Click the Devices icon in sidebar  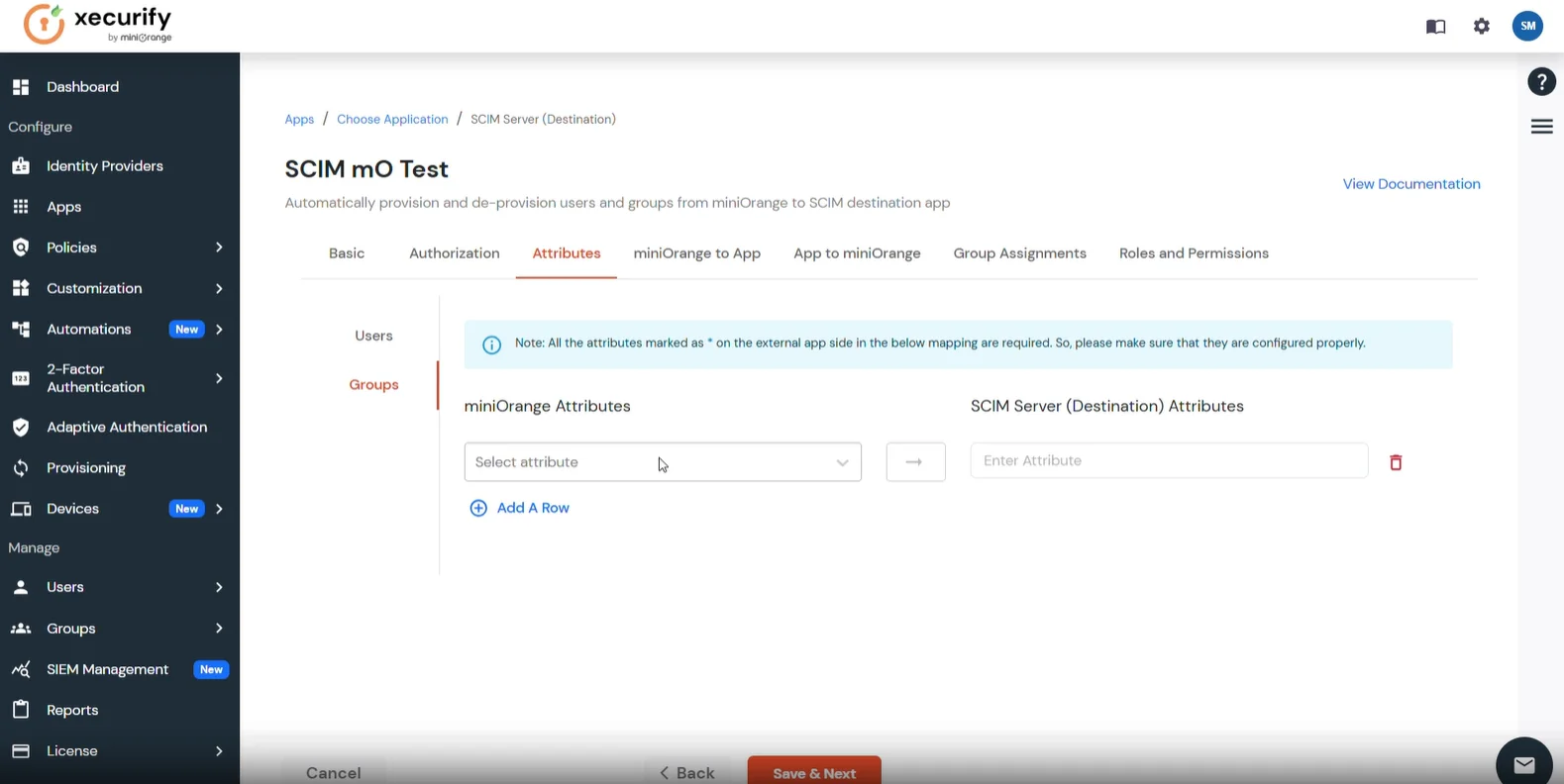tap(21, 509)
